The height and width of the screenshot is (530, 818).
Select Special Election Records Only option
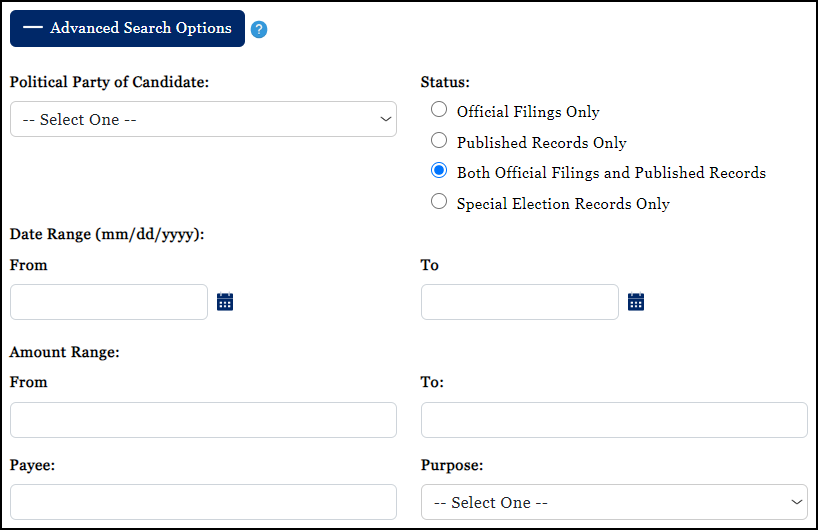(438, 202)
